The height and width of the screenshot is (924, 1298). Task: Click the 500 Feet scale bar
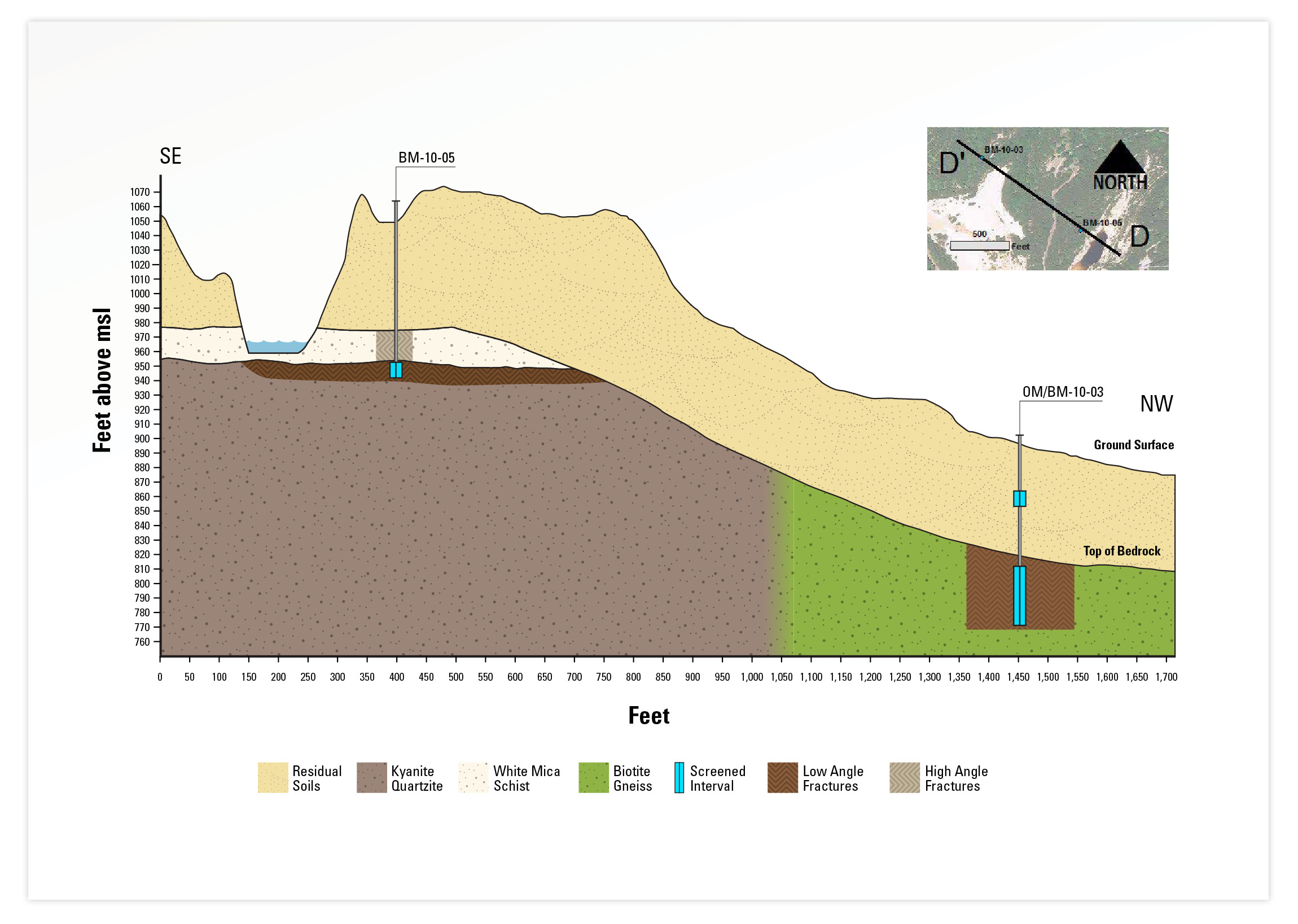(x=980, y=246)
